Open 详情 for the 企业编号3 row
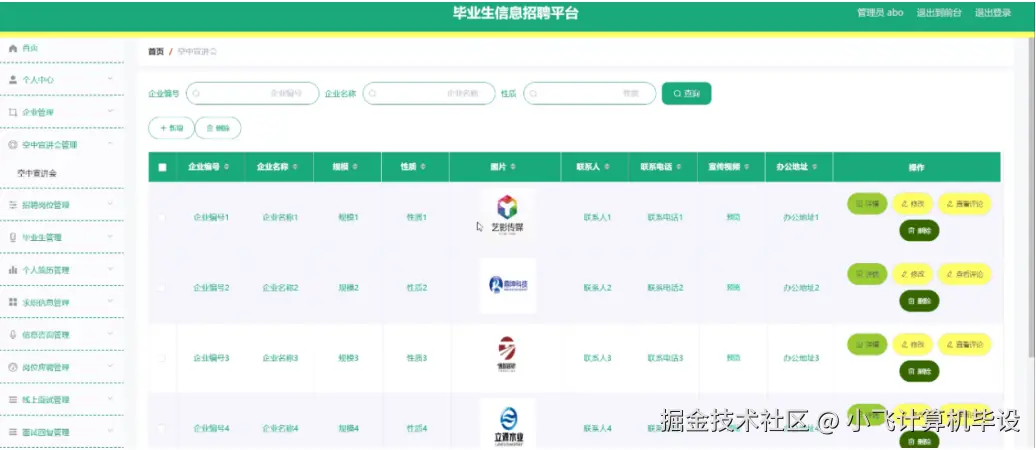 pyautogui.click(x=867, y=344)
